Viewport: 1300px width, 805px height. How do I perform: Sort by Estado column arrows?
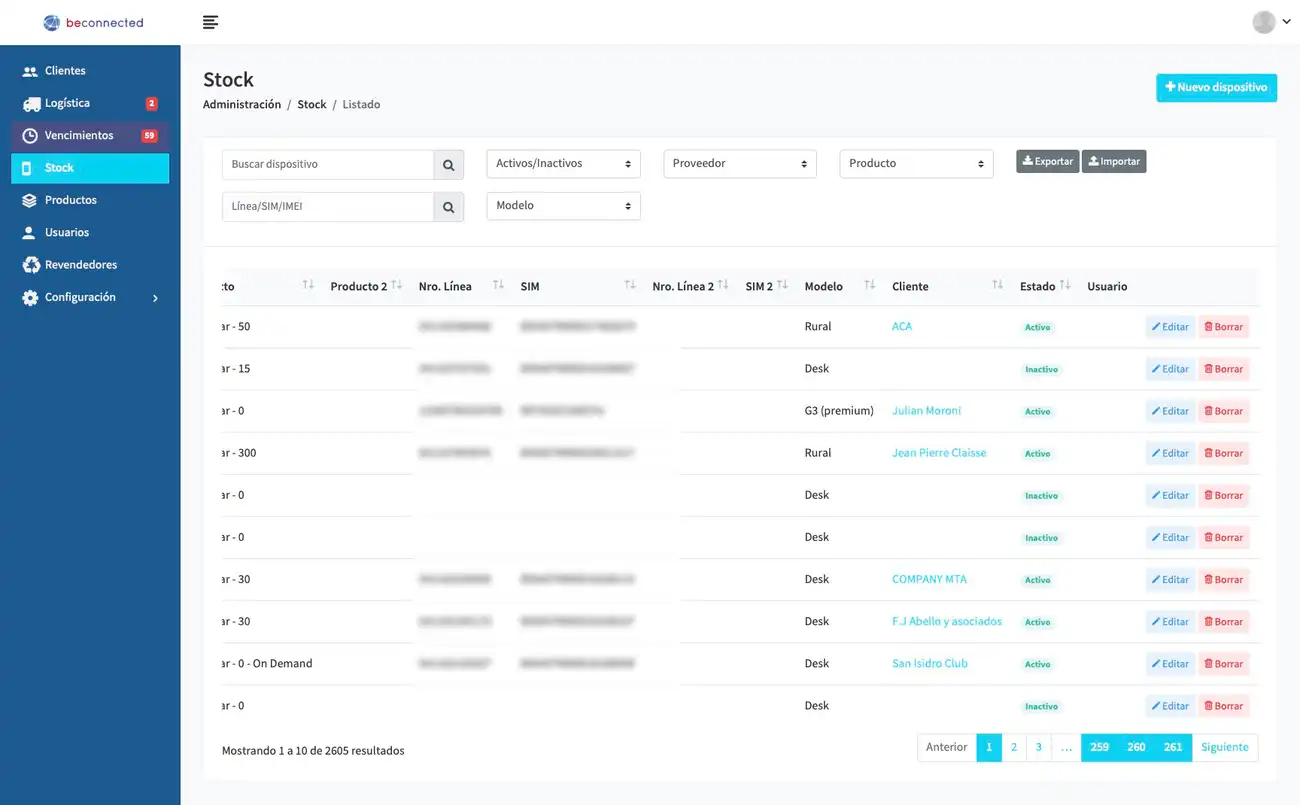[1065, 285]
